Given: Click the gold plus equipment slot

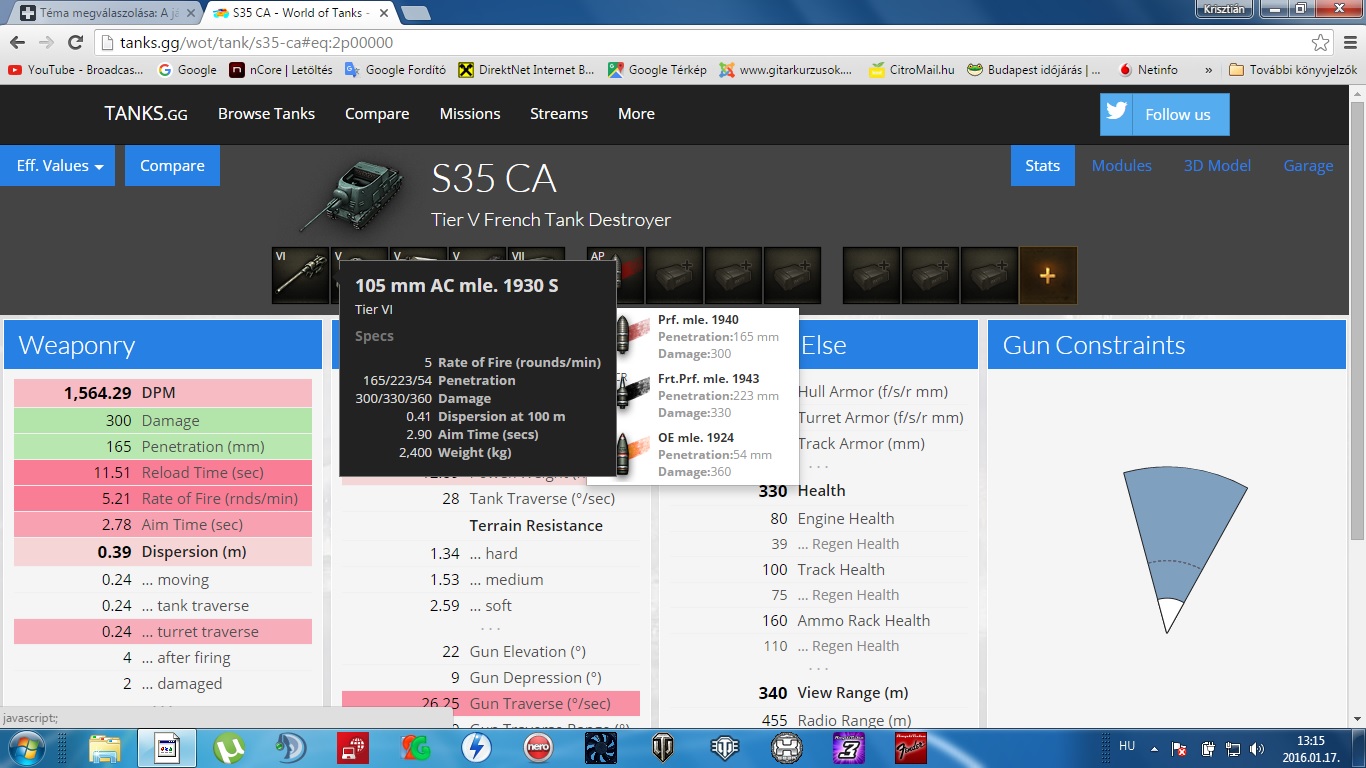Looking at the screenshot, I should point(1048,275).
